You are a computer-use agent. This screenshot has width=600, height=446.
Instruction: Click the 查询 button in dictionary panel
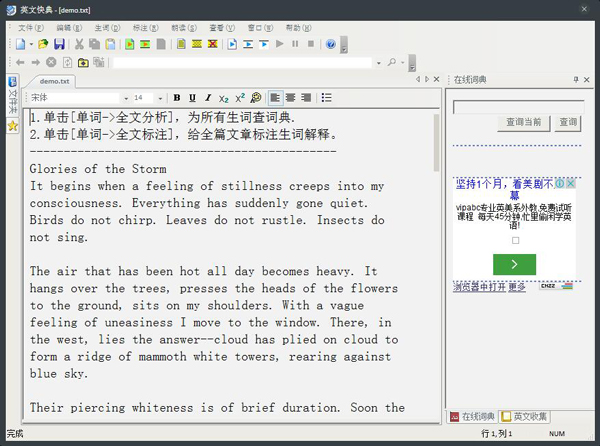pos(568,122)
